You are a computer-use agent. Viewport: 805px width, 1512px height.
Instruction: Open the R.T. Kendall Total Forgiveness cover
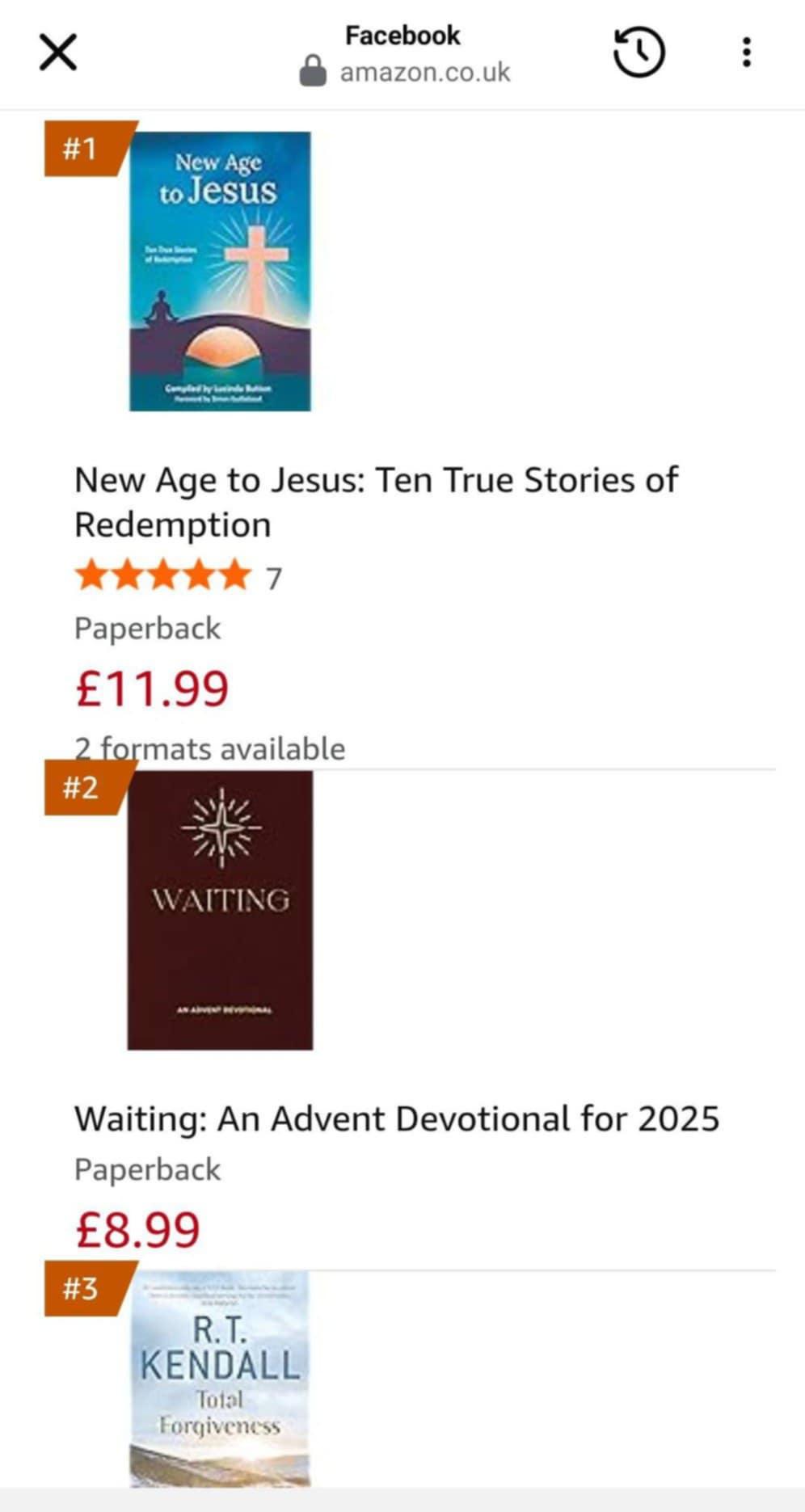(x=220, y=1379)
